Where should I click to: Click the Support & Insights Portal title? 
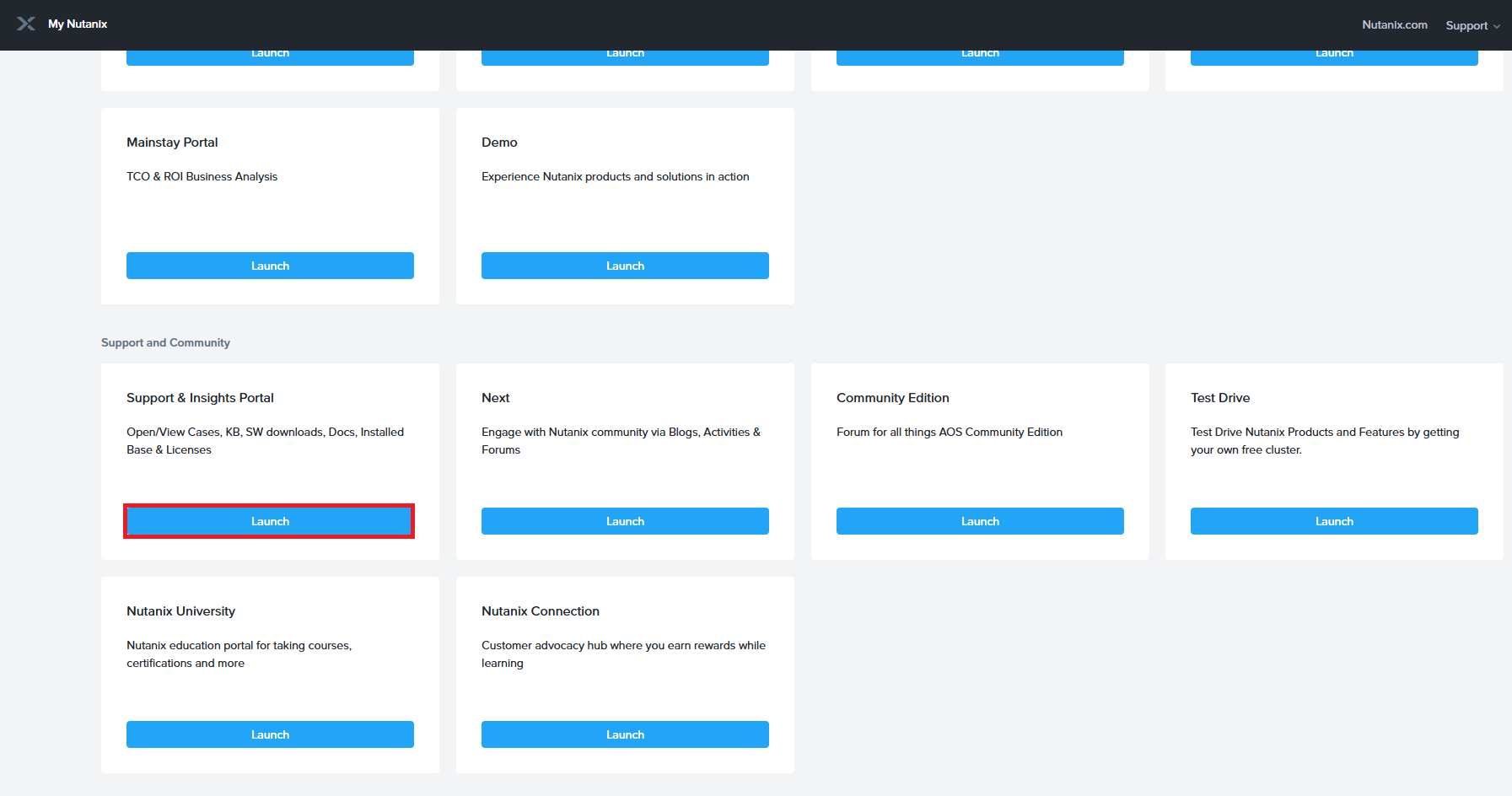200,398
